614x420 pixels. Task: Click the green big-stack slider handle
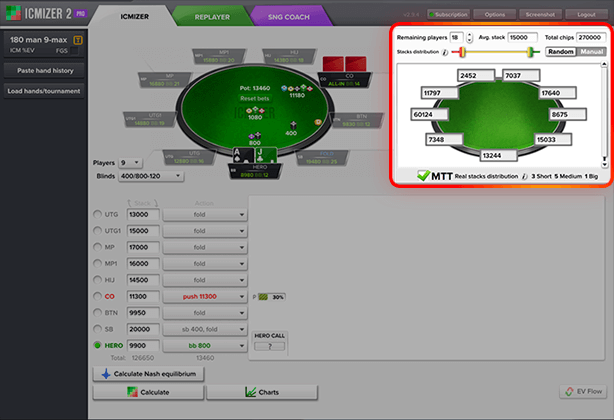coord(530,52)
